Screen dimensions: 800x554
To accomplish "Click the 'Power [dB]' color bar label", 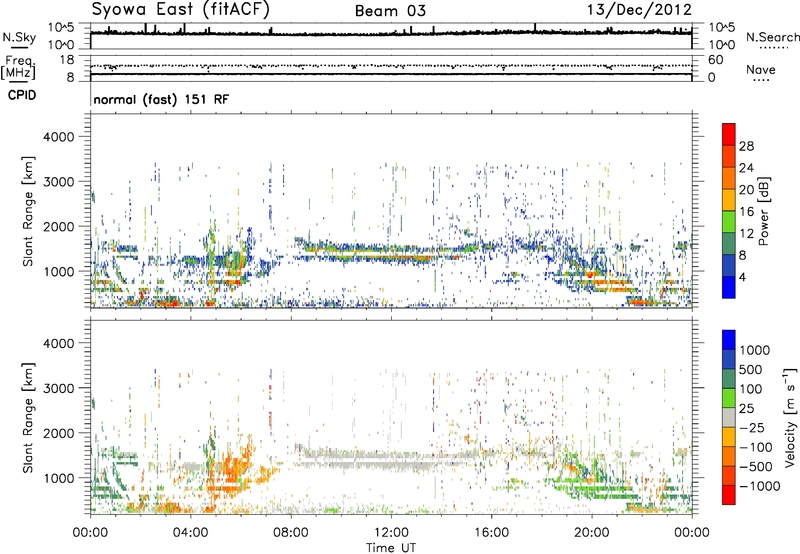I will [x=763, y=211].
